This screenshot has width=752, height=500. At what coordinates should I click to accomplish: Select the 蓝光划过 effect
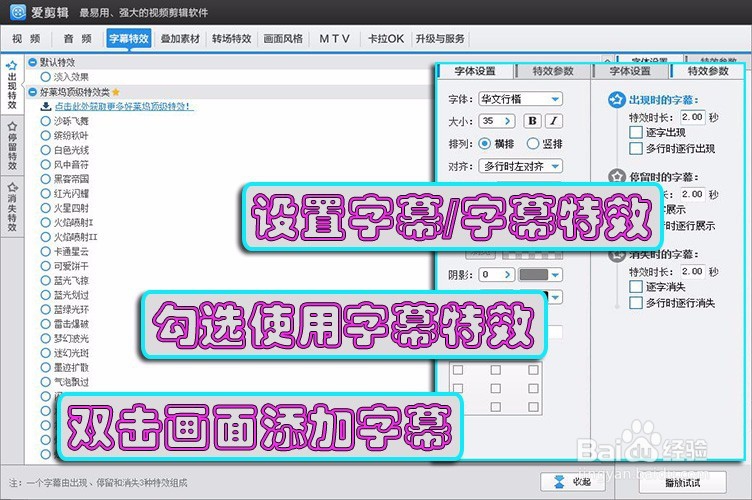pos(46,295)
